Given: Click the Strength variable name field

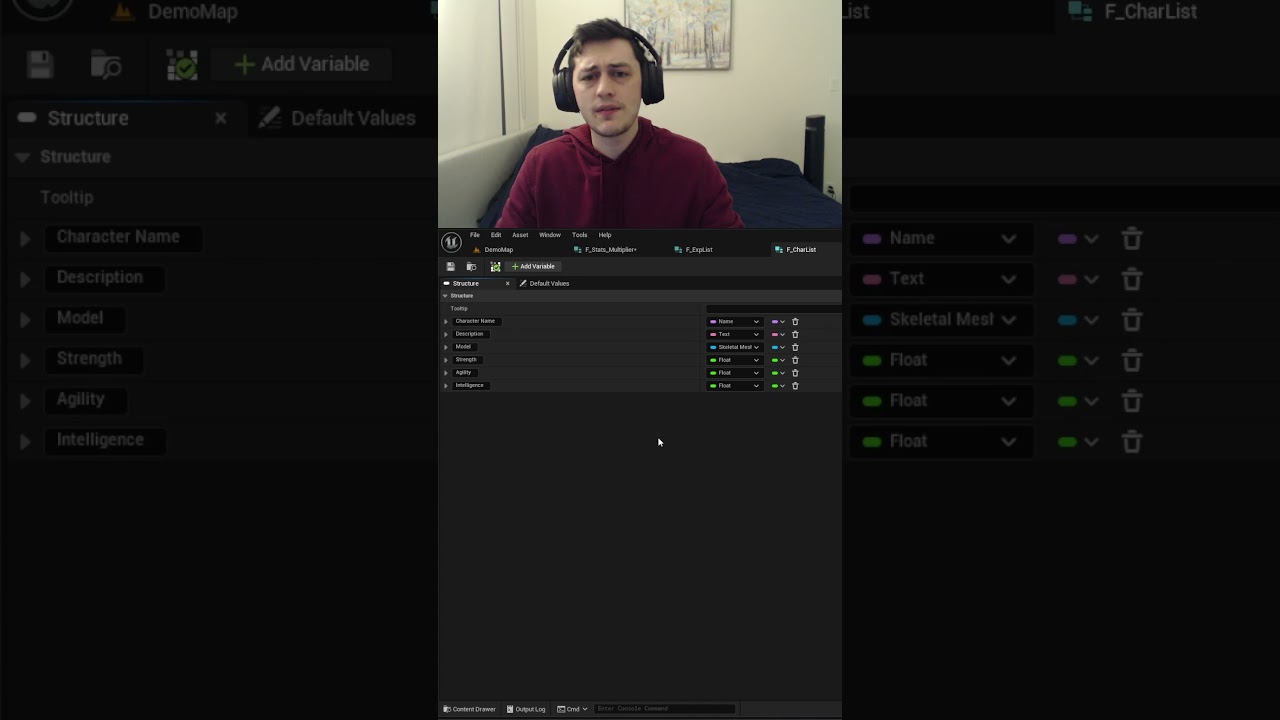Looking at the screenshot, I should (x=467, y=360).
